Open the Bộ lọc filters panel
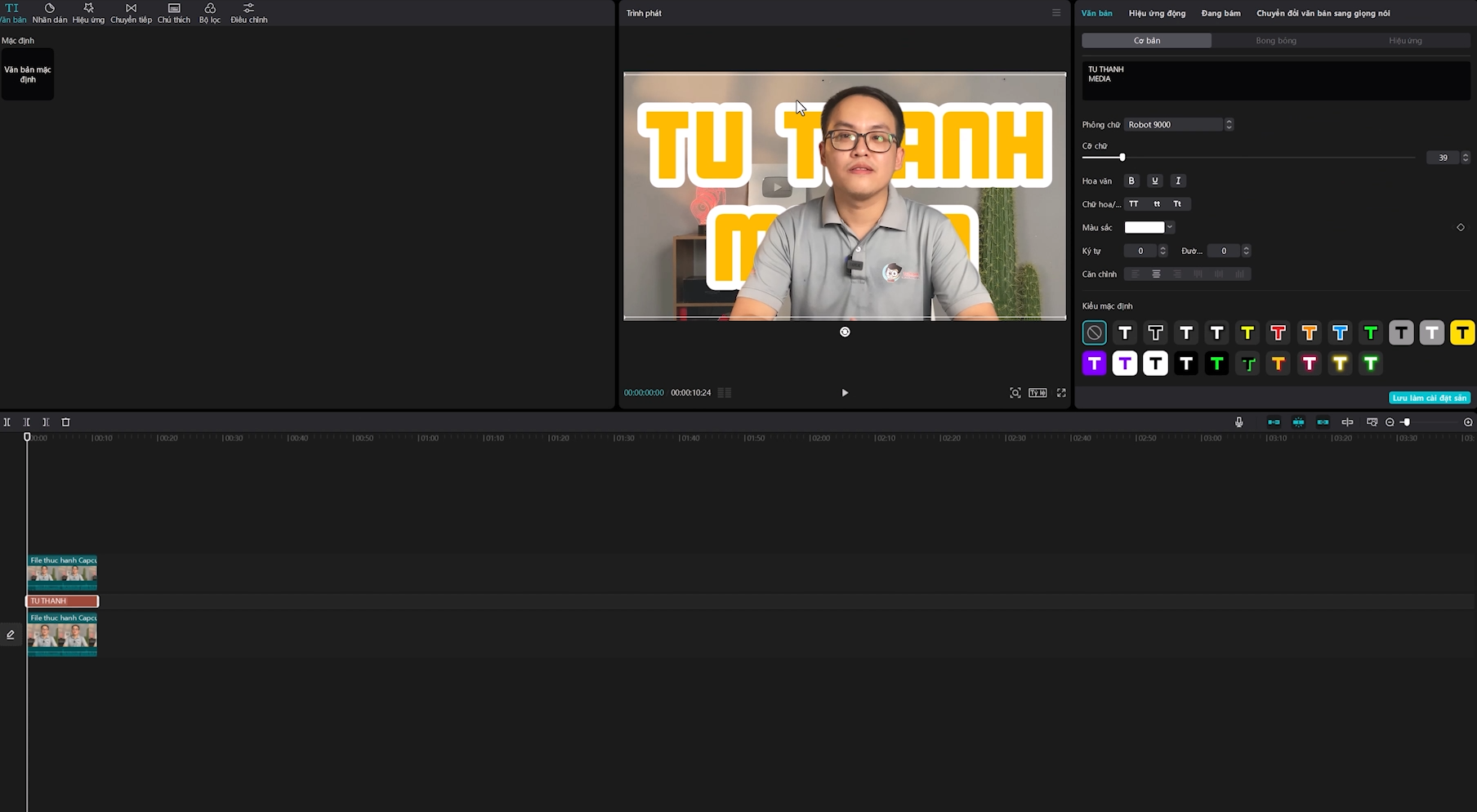Viewport: 1477px width, 812px height. click(x=210, y=13)
